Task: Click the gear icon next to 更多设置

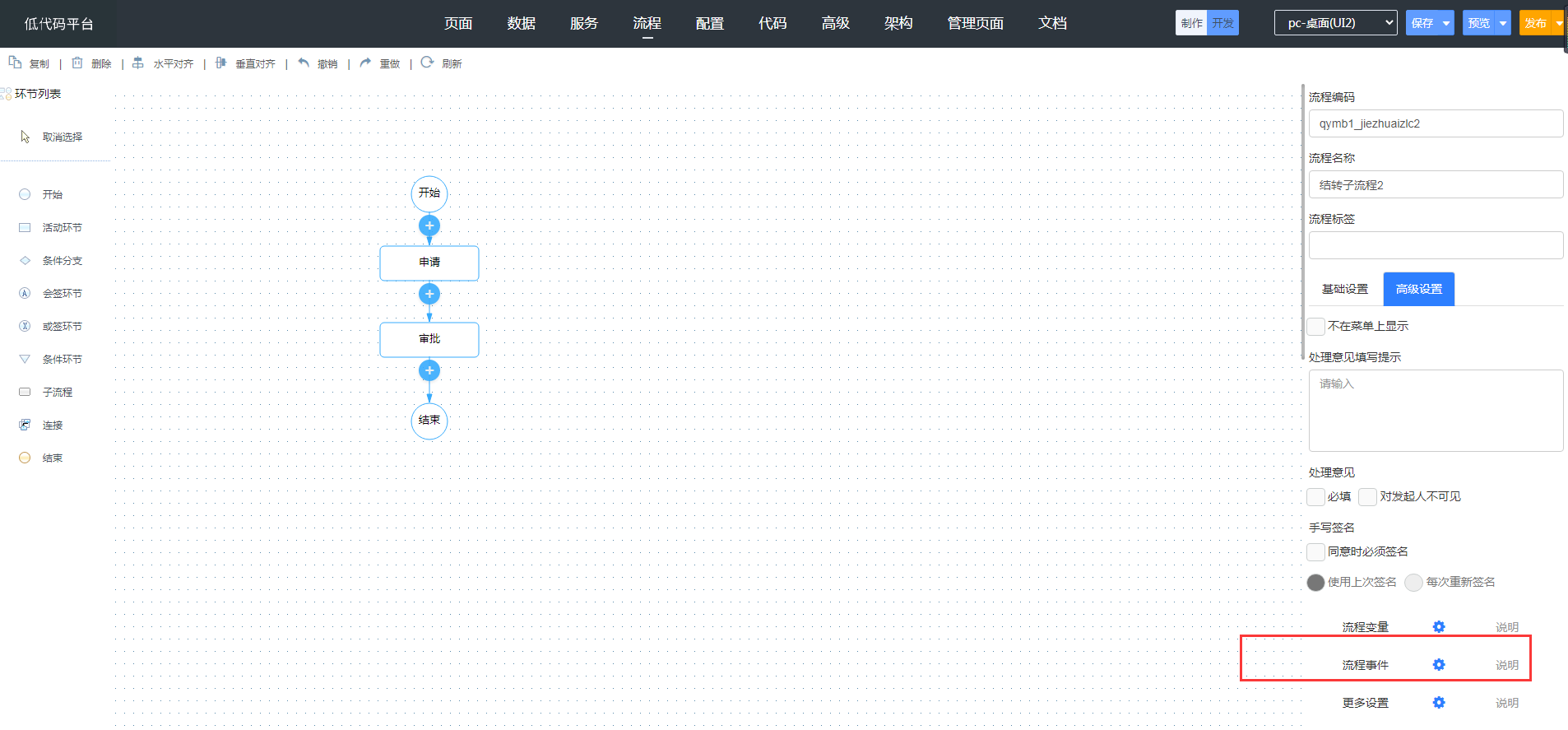Action: coord(1438,703)
